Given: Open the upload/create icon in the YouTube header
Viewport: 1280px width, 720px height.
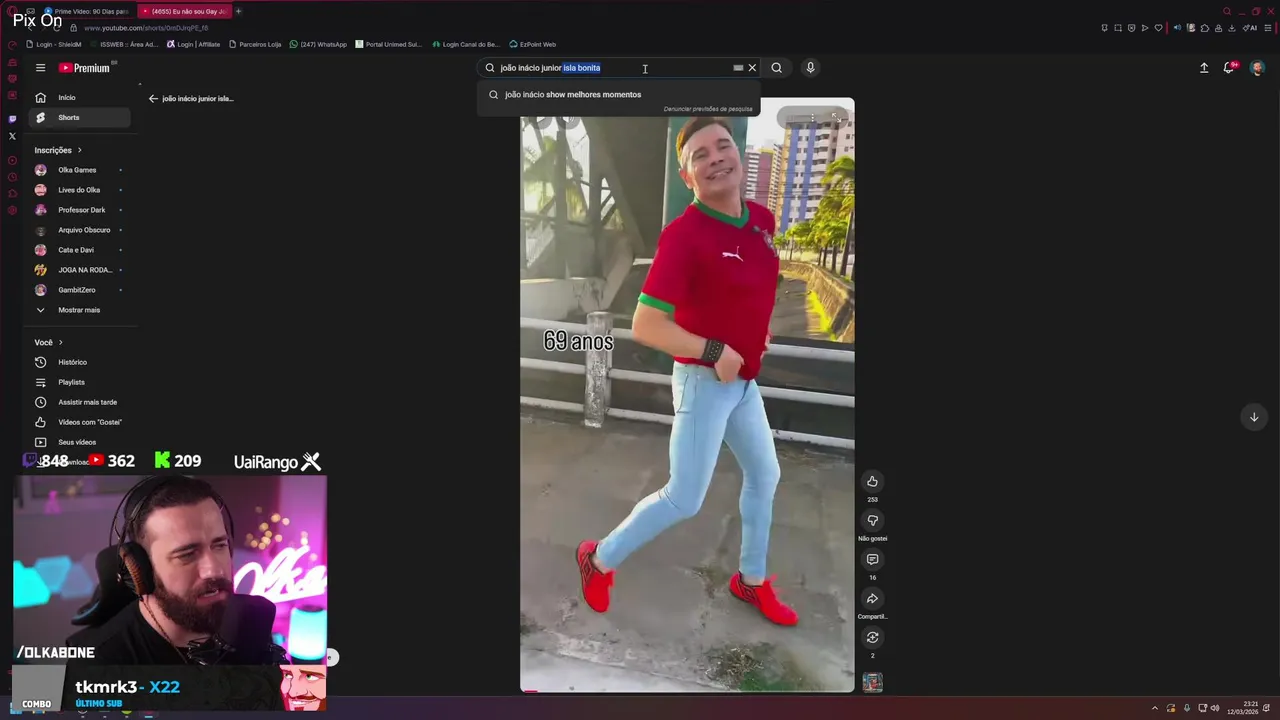Looking at the screenshot, I should point(1204,68).
